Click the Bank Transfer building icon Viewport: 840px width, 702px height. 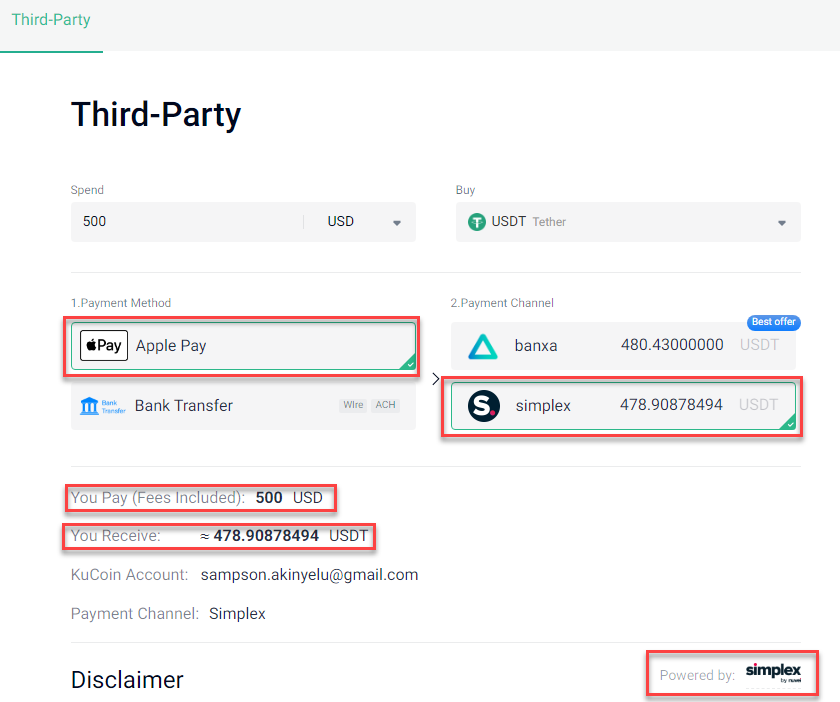(x=89, y=406)
